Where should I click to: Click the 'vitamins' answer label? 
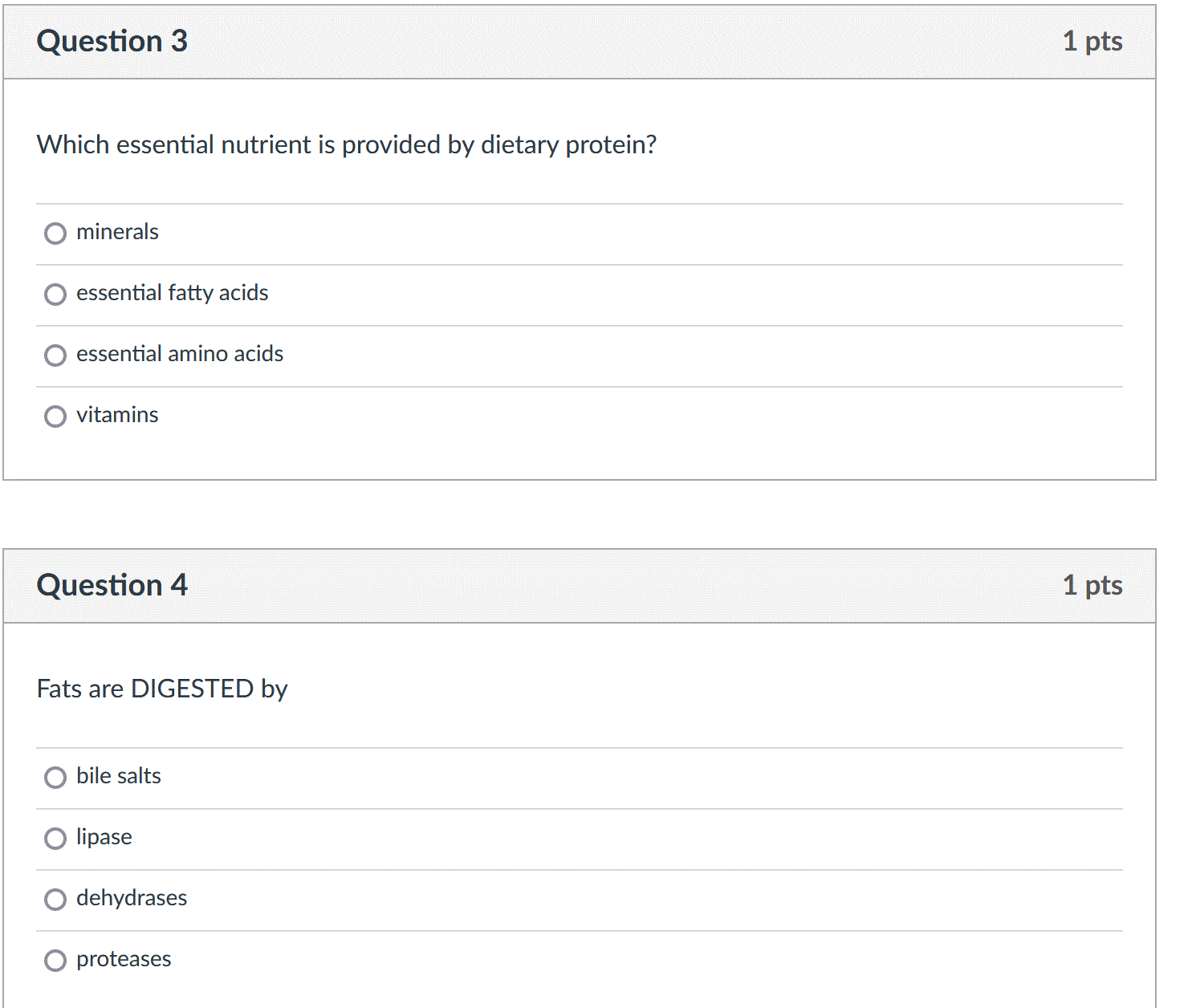117,415
